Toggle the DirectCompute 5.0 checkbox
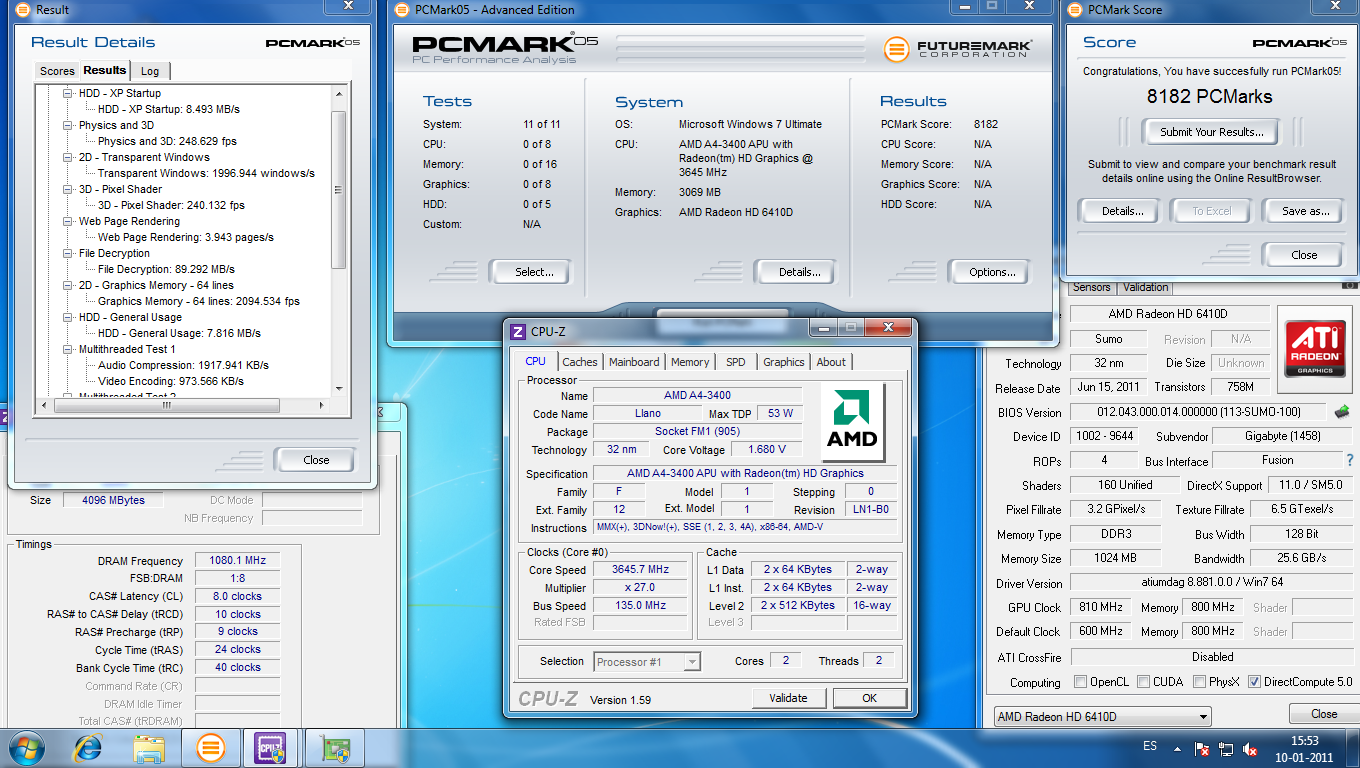 click(x=1255, y=682)
